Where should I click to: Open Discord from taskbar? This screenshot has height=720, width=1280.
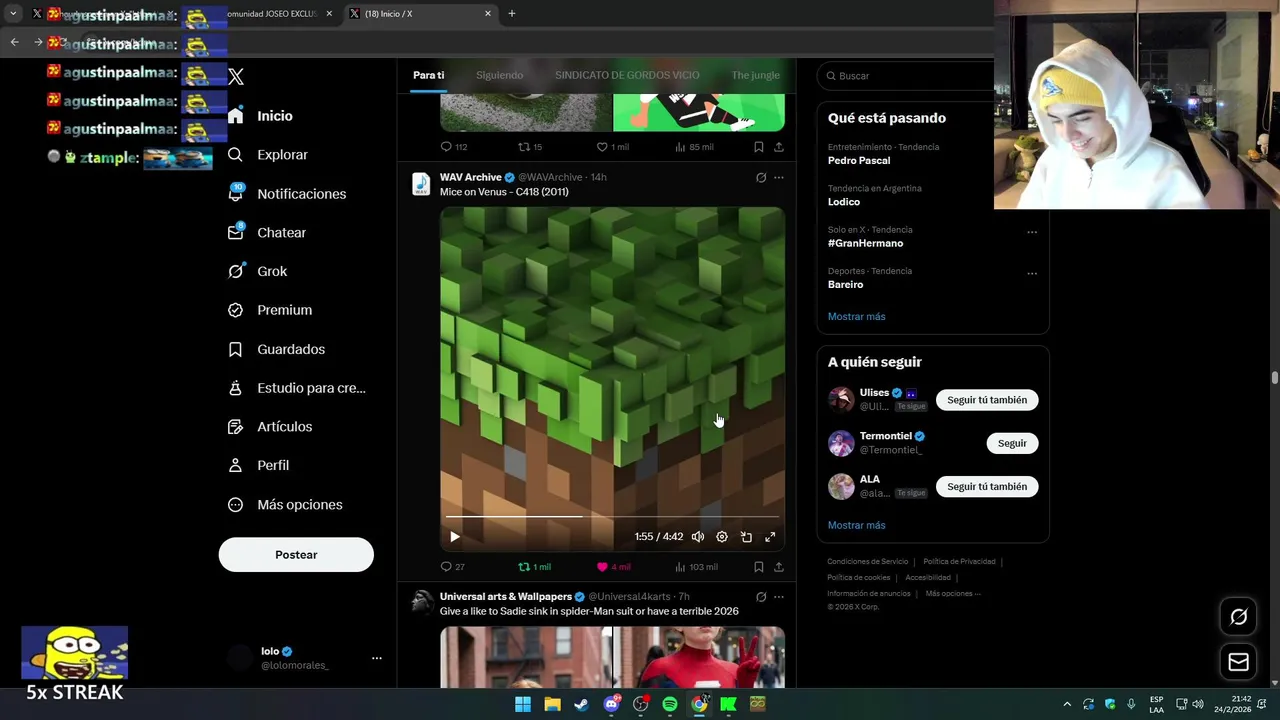coord(611,705)
